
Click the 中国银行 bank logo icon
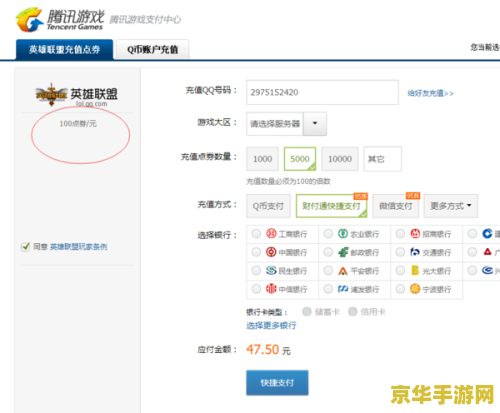(271, 252)
